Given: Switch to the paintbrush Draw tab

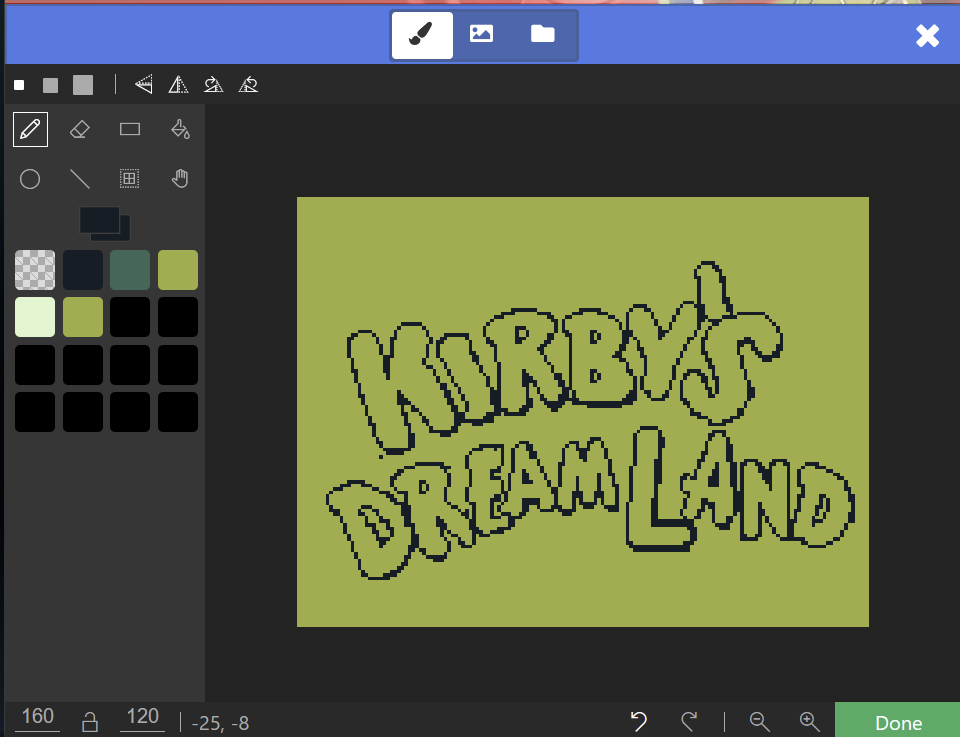Looking at the screenshot, I should coord(422,35).
